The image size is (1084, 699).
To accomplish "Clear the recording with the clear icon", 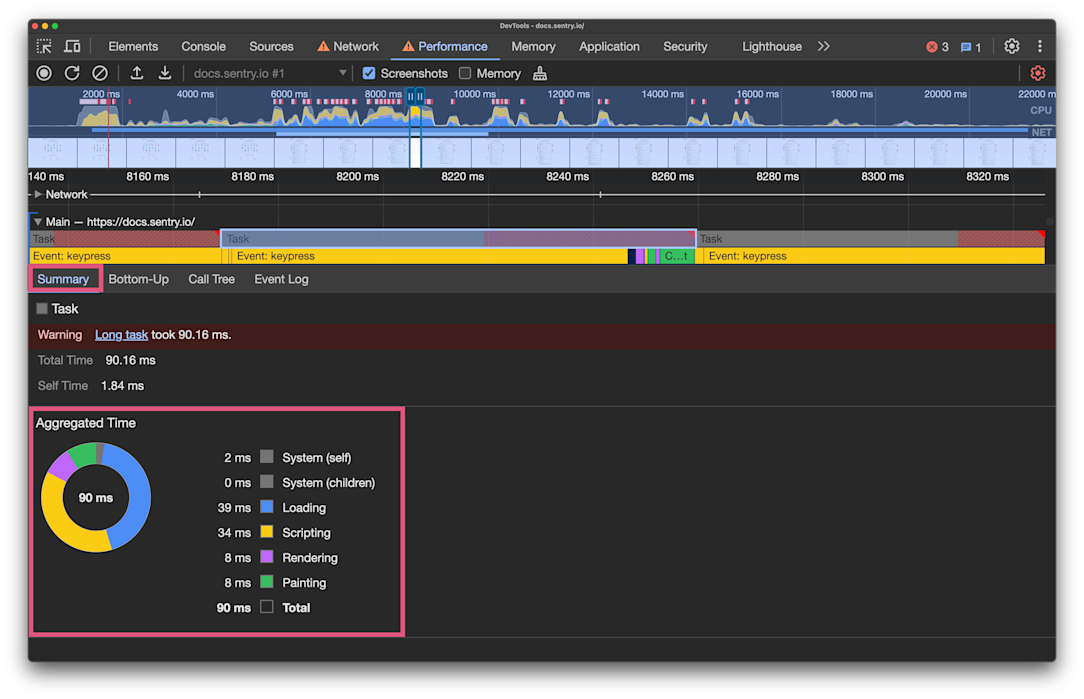I will (x=100, y=73).
